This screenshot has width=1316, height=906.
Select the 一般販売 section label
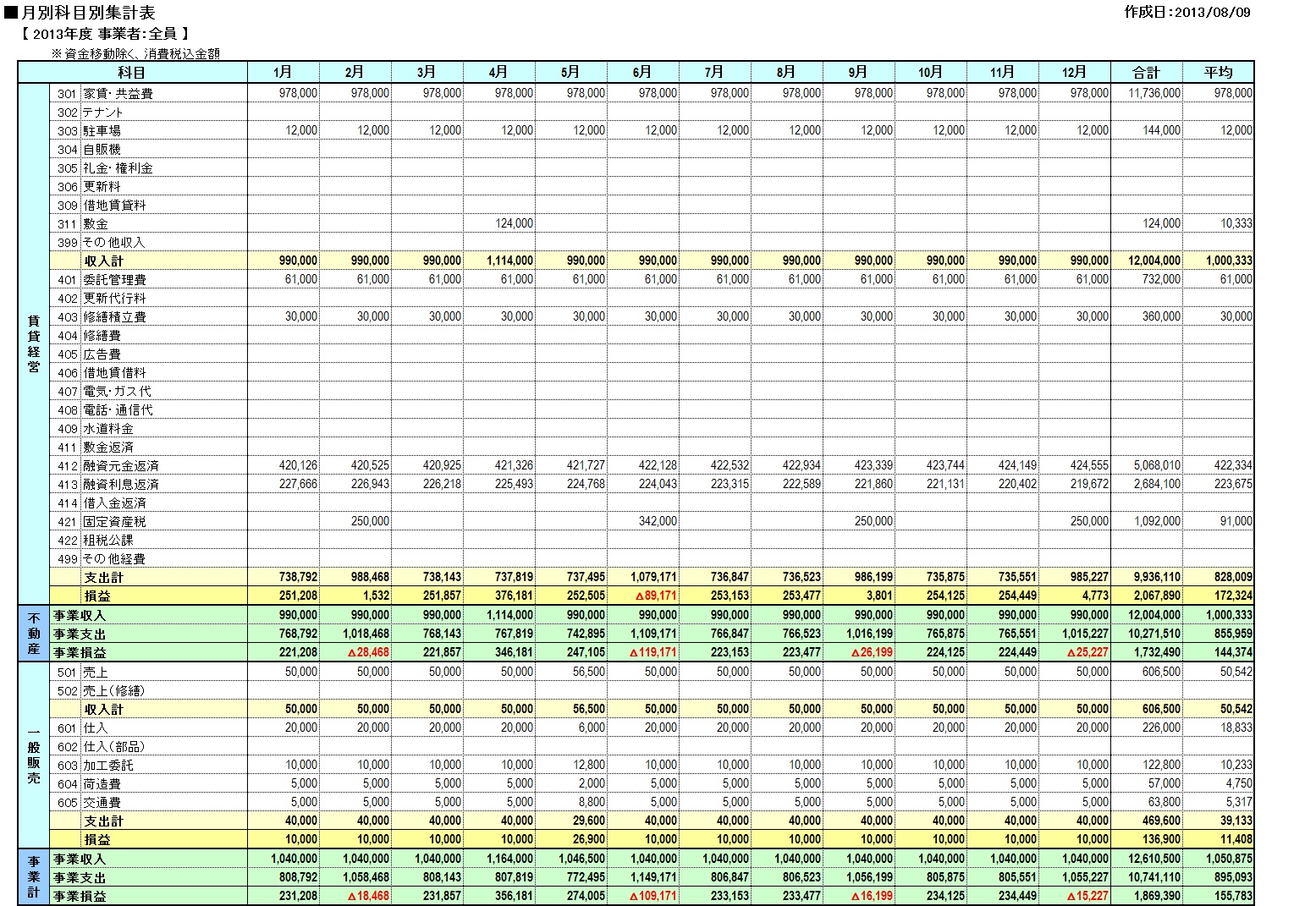tap(34, 755)
